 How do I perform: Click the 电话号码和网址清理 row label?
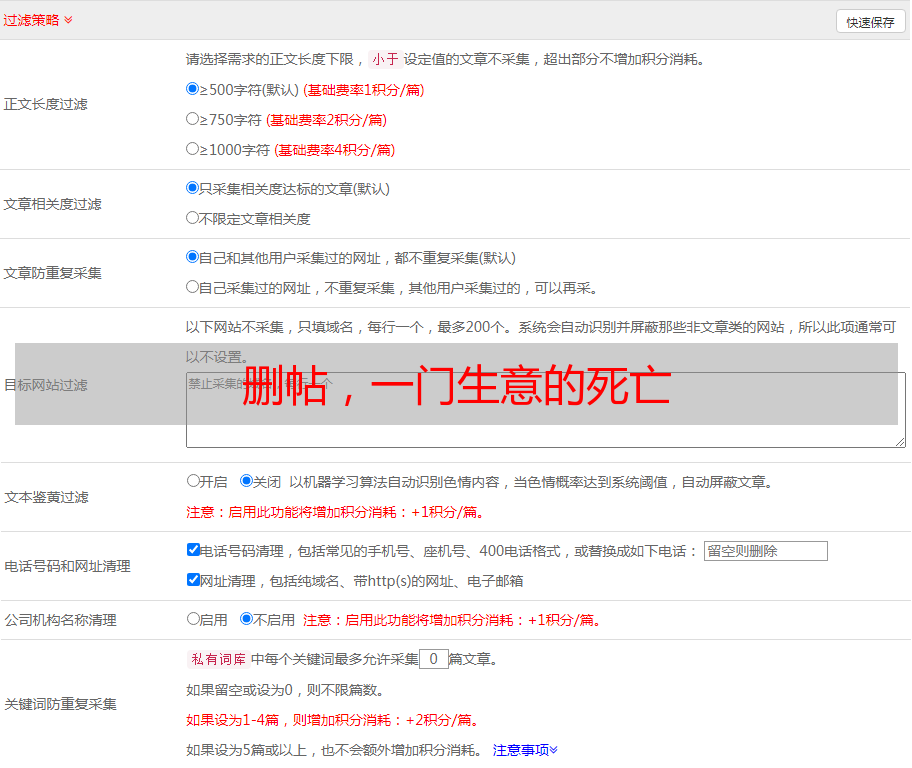tap(67, 566)
